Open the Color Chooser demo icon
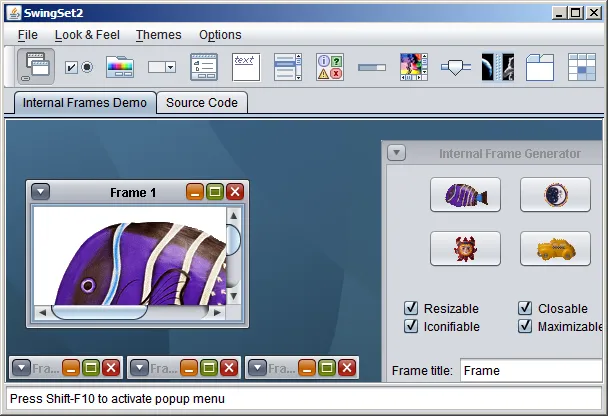This screenshot has width=608, height=416. pos(120,67)
